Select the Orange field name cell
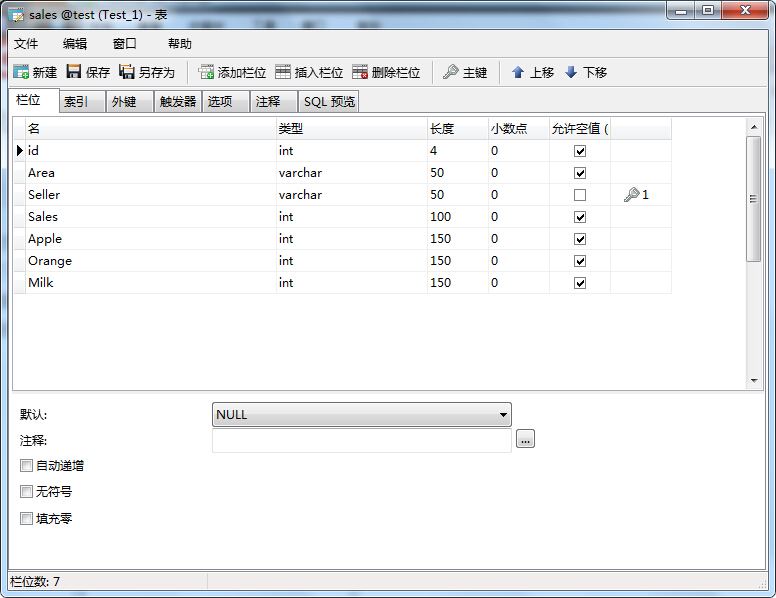This screenshot has height=598, width=776. 150,261
